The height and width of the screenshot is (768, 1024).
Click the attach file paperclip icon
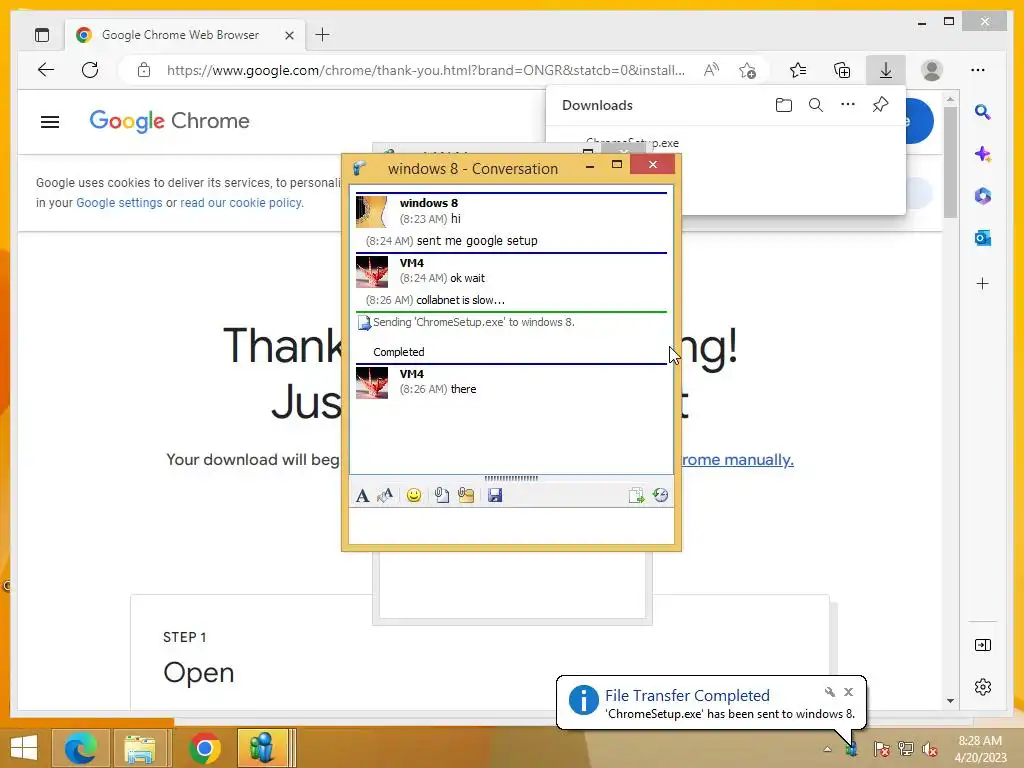(441, 496)
